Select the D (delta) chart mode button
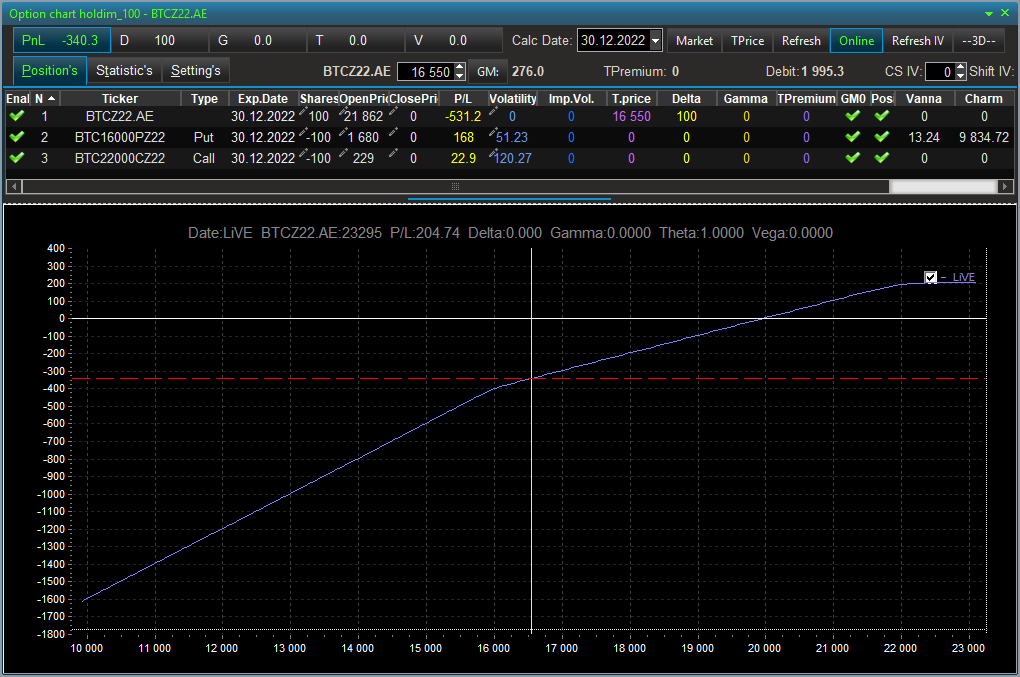1020x677 pixels. tap(160, 40)
